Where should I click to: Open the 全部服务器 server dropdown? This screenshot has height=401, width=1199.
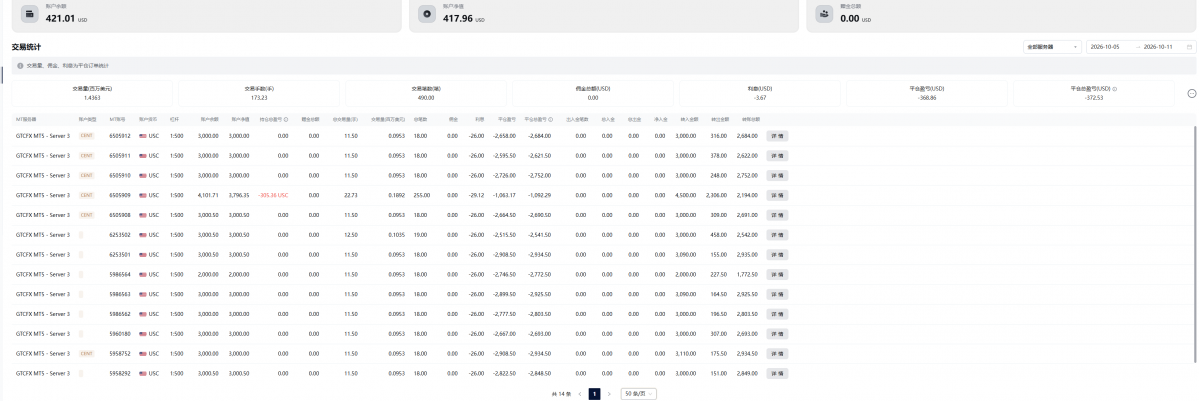click(1052, 47)
